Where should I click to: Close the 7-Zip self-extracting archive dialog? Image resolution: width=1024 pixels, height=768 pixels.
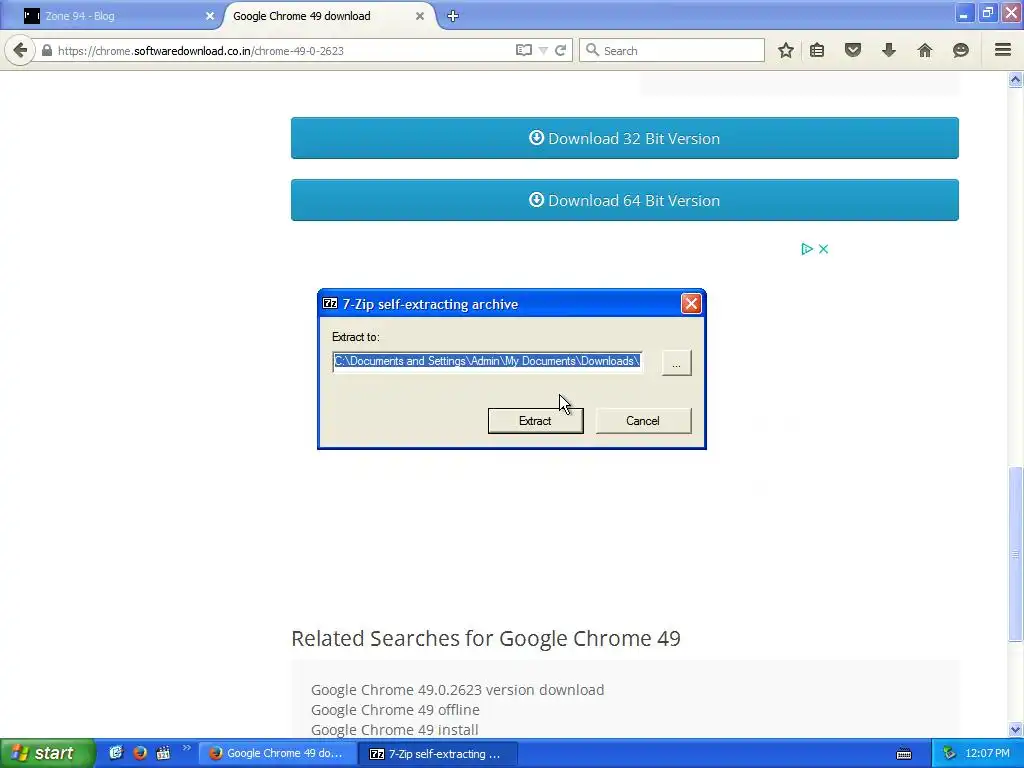tap(691, 304)
